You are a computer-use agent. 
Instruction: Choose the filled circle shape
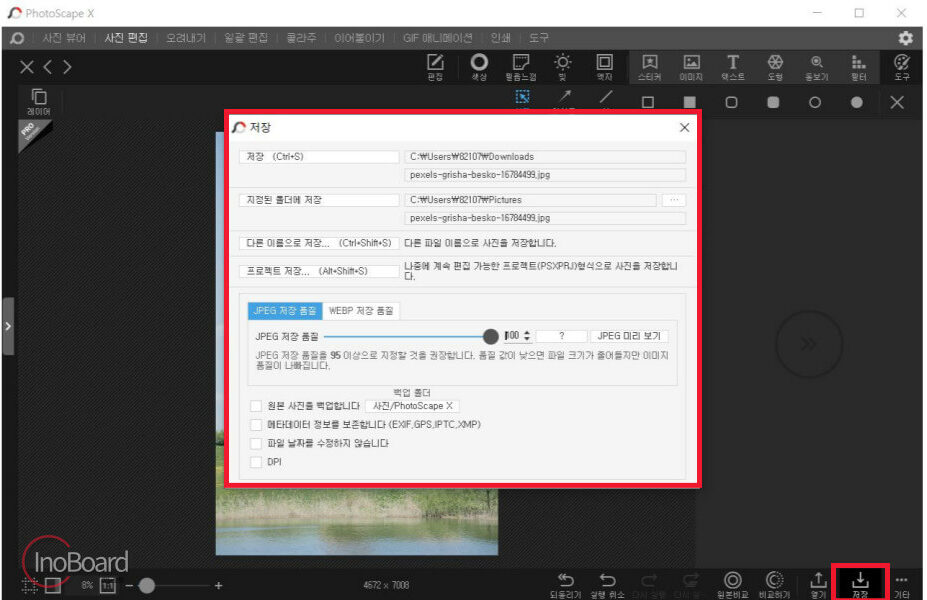pos(856,102)
